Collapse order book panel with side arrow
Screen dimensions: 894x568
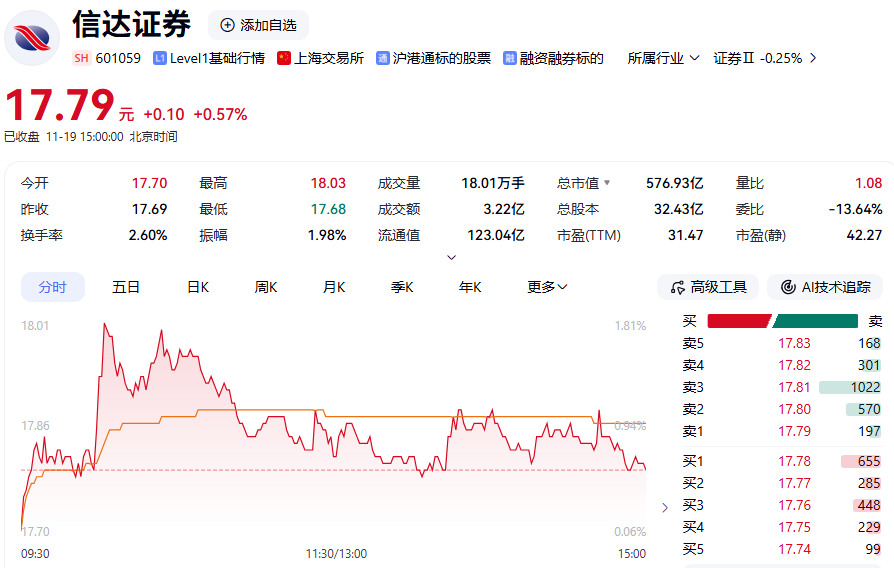click(665, 508)
